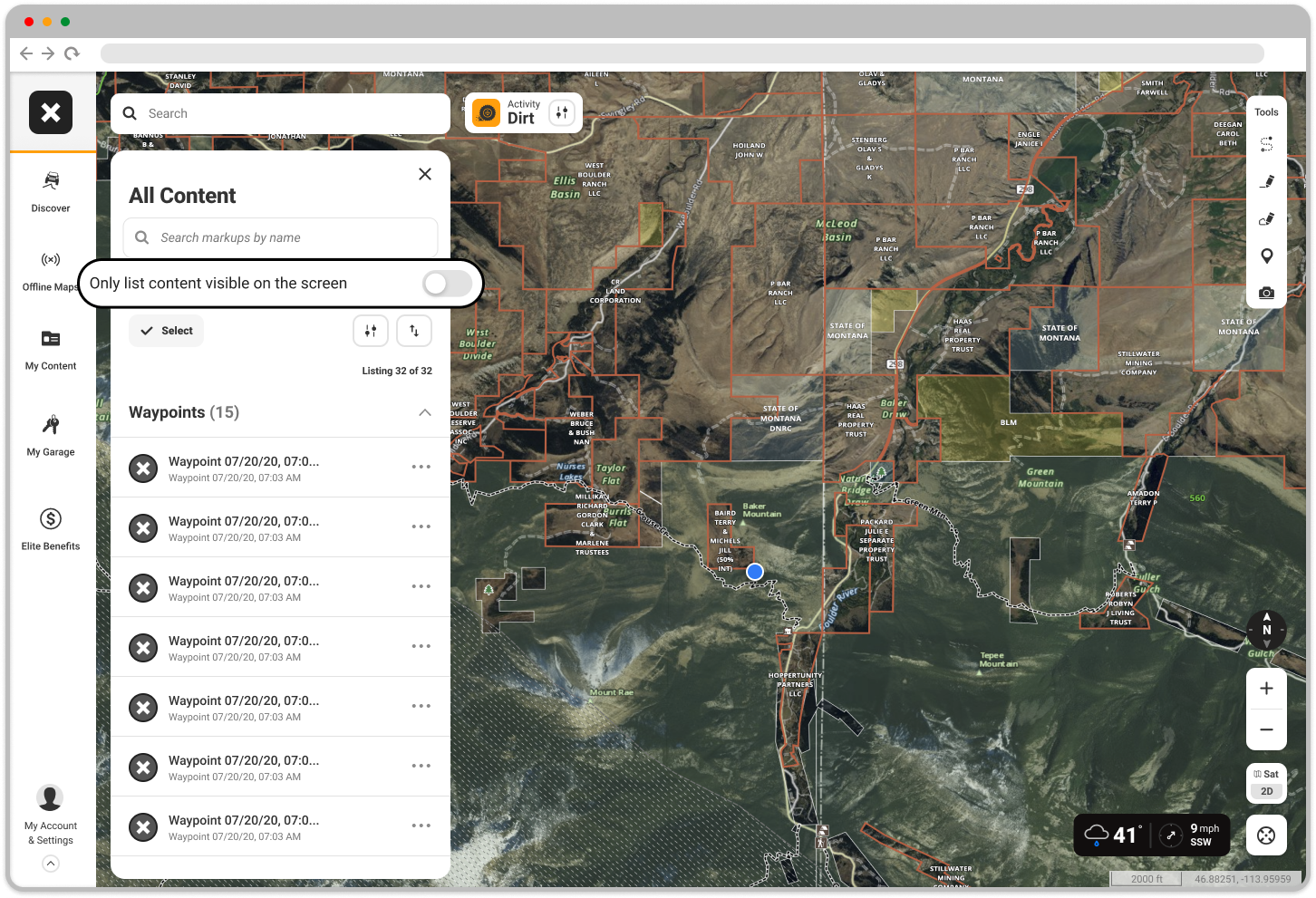Open options menu for the second waypoint
The width and height of the screenshot is (1316, 898).
pos(421,526)
